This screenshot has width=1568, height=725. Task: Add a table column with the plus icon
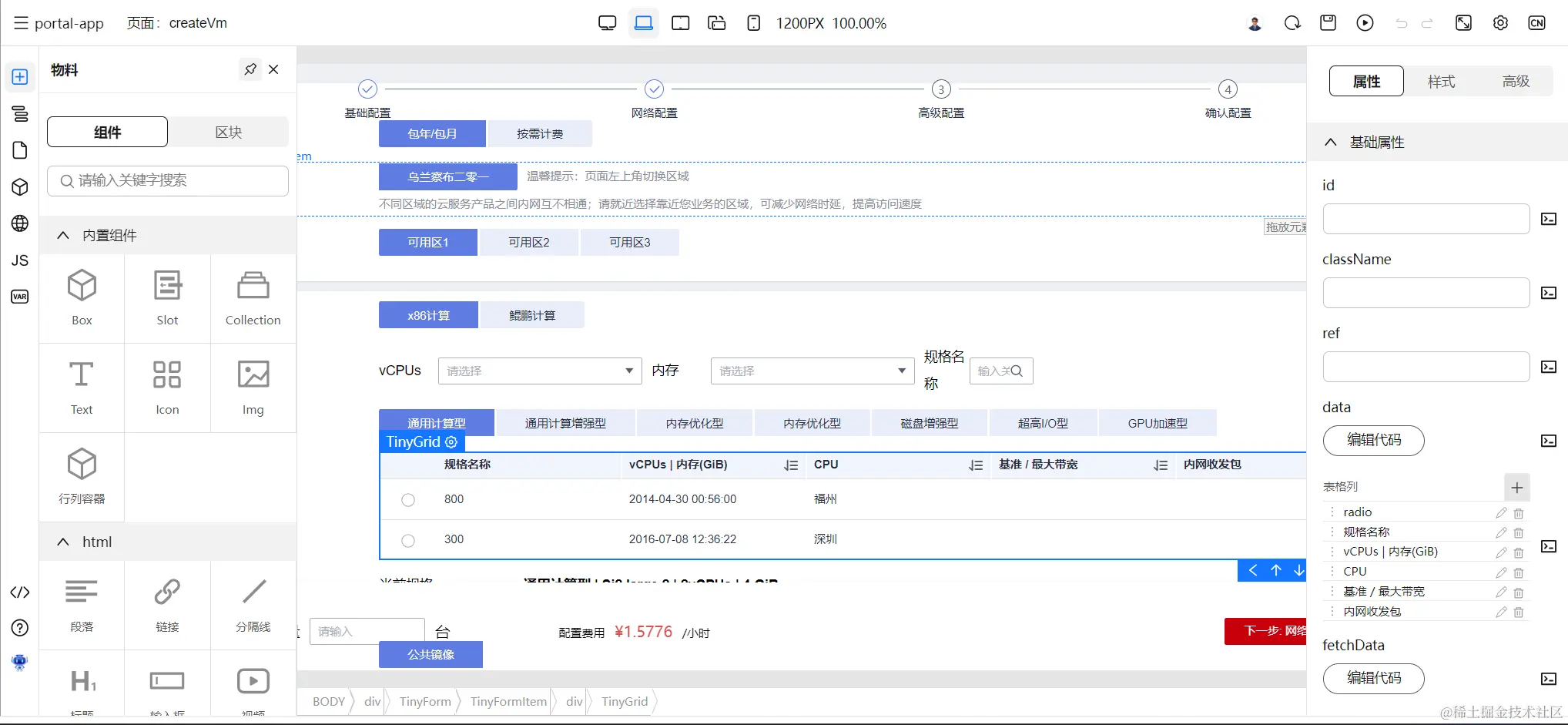1516,487
